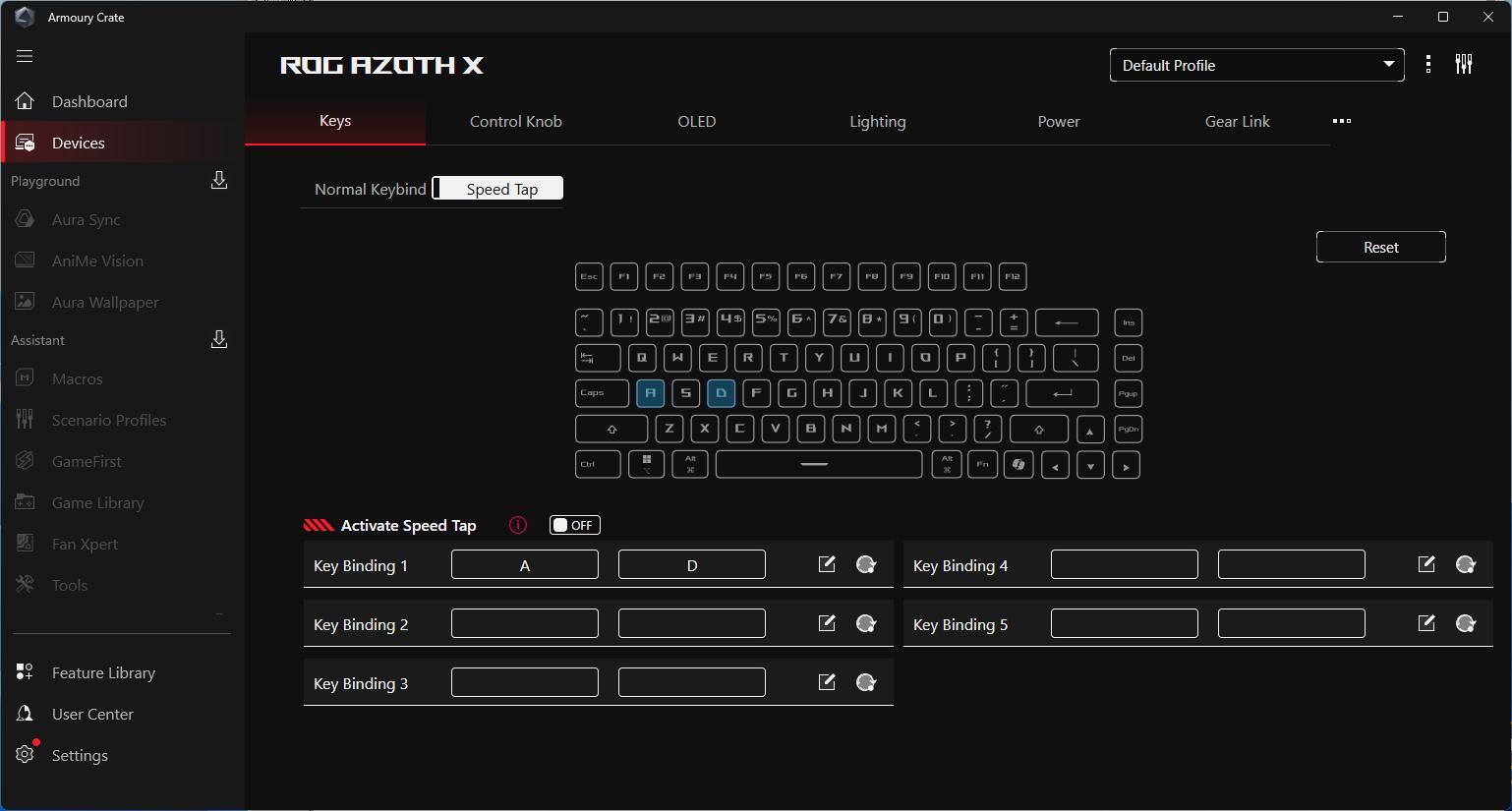Open the sliders settings icon at top right
The width and height of the screenshot is (1512, 811).
1464,65
